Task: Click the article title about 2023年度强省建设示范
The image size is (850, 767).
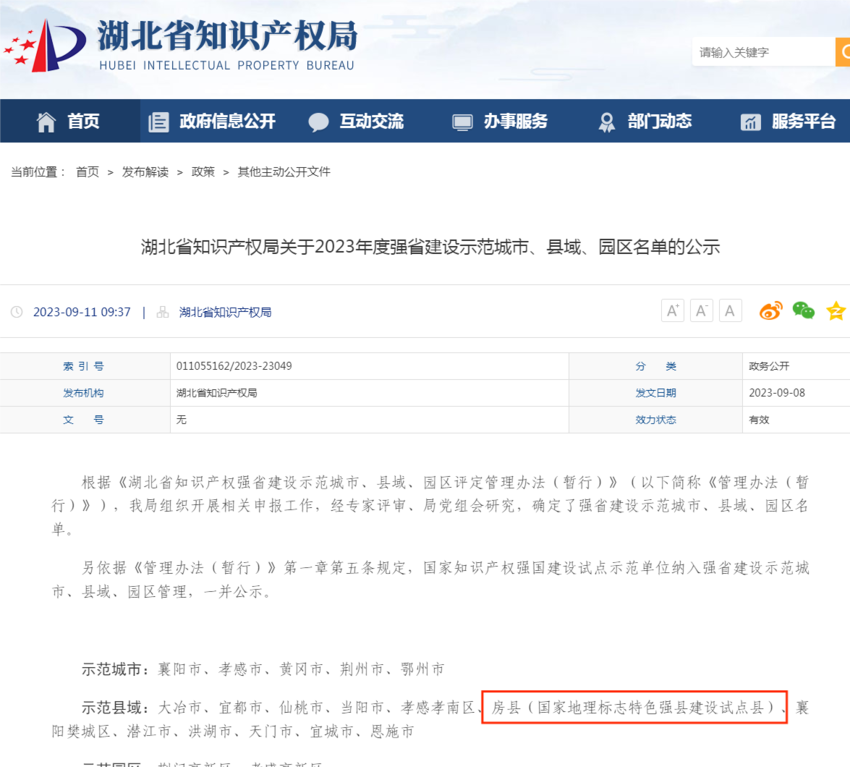Action: click(430, 247)
